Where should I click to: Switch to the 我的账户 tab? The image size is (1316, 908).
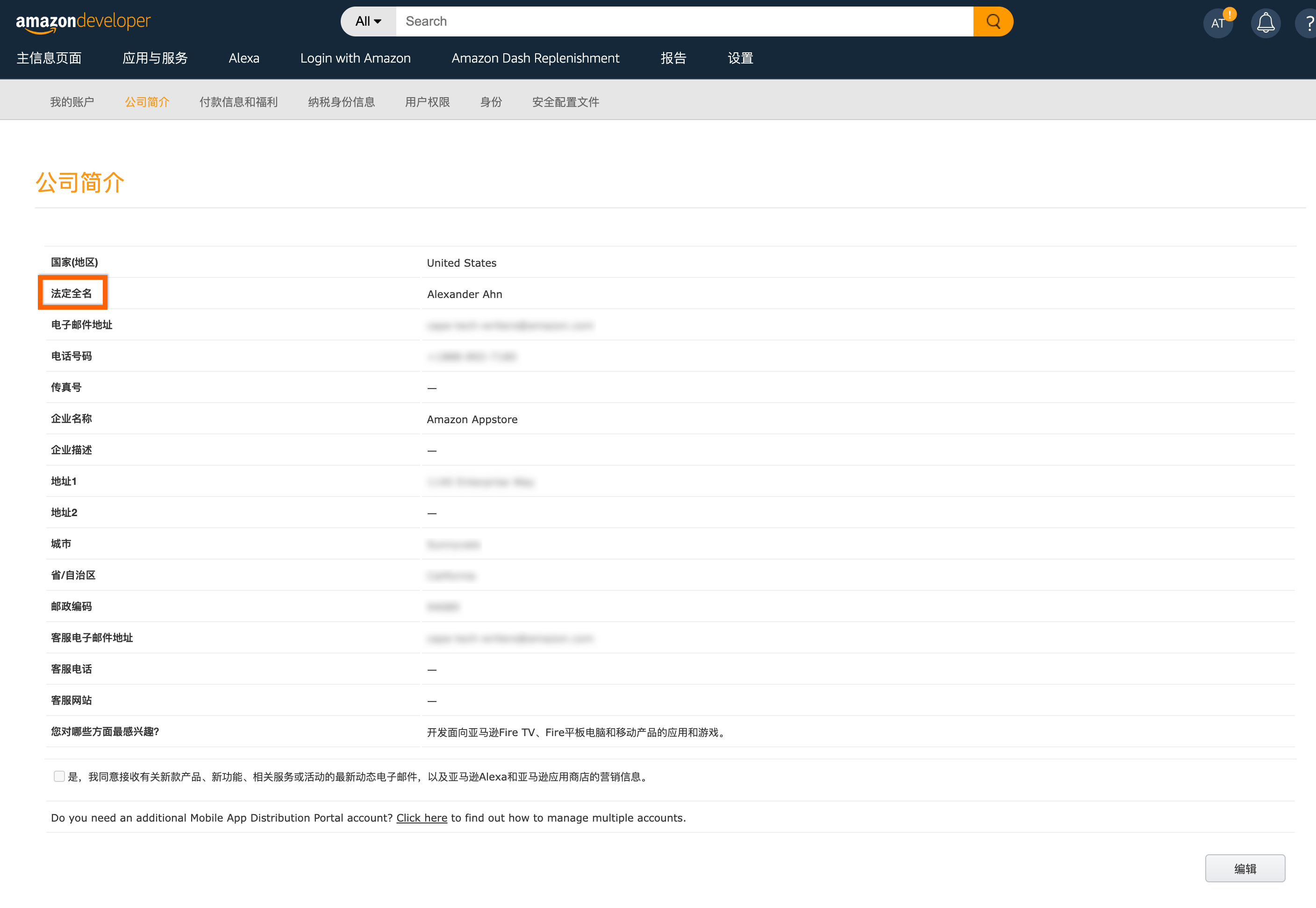72,102
